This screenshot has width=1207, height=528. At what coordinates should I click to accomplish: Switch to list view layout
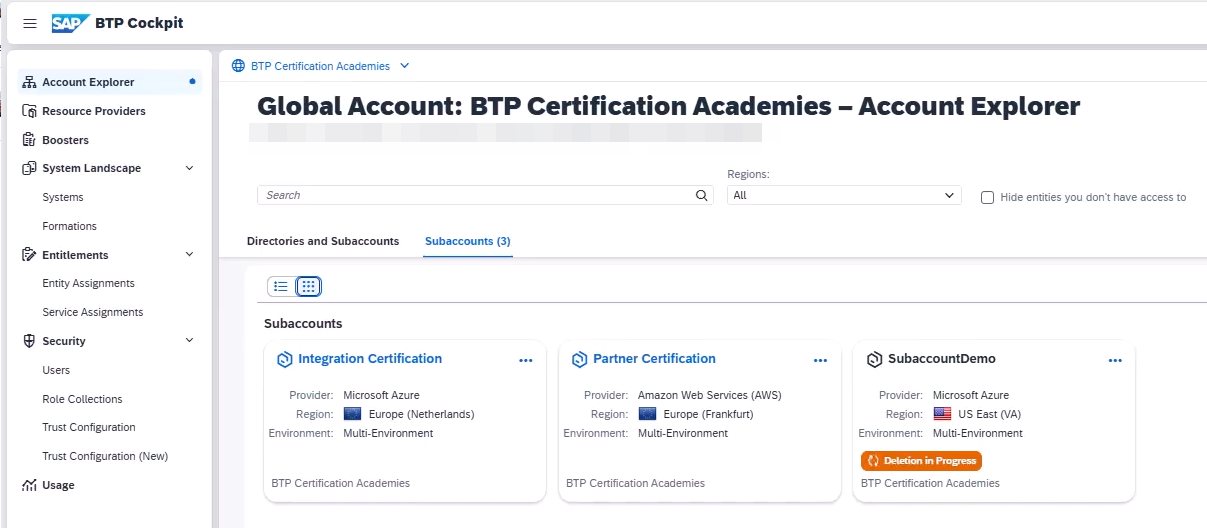[x=281, y=286]
